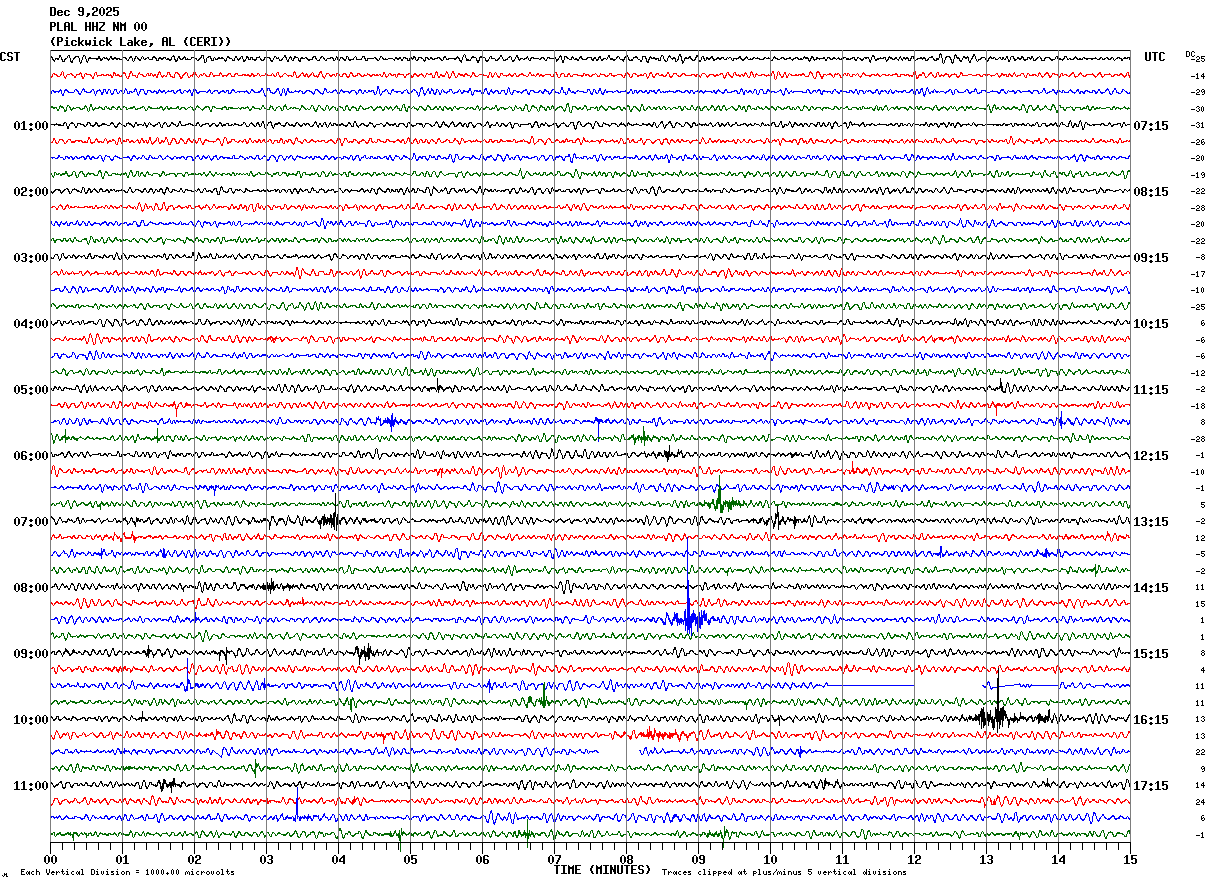Click minute '05' on the bottom time axis
1210x886 pixels.
tap(410, 859)
